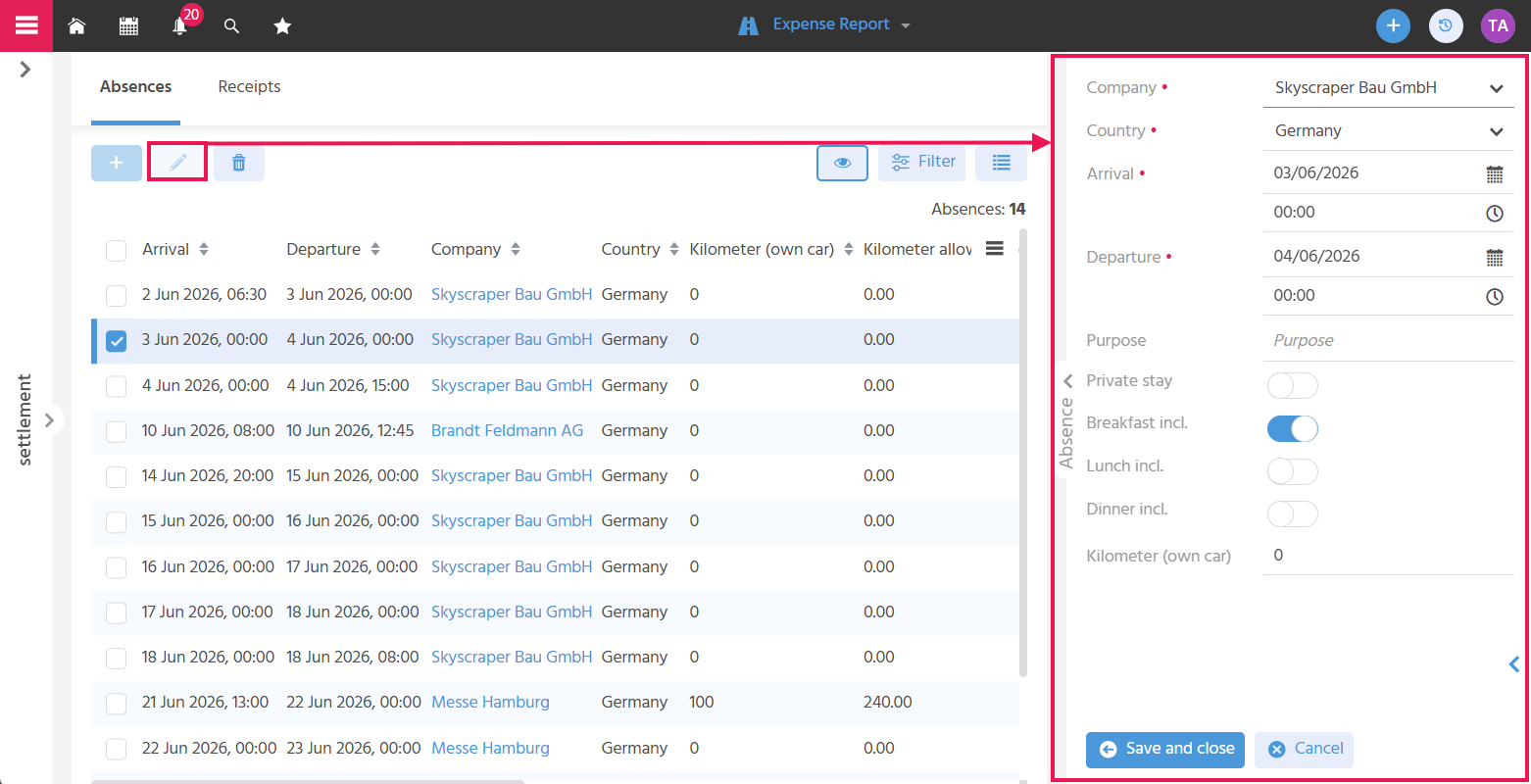Enable the Private stay switch
1531x784 pixels.
point(1293,385)
